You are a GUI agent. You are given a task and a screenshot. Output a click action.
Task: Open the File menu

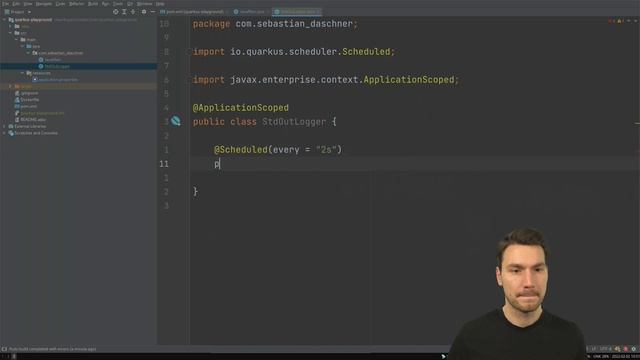6,4
